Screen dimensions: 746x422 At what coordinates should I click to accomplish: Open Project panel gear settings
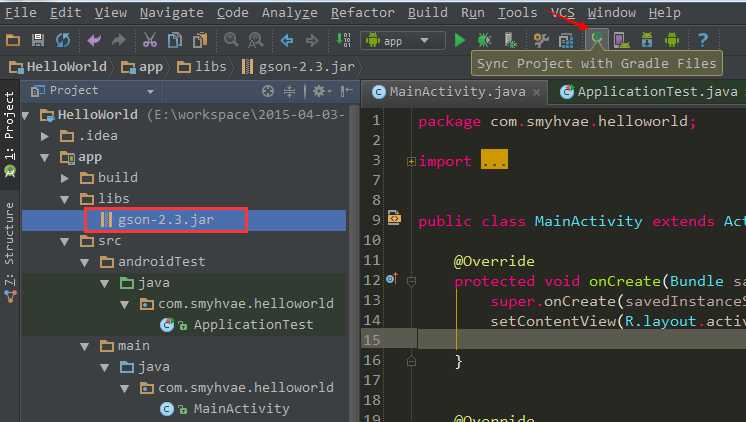(x=322, y=91)
